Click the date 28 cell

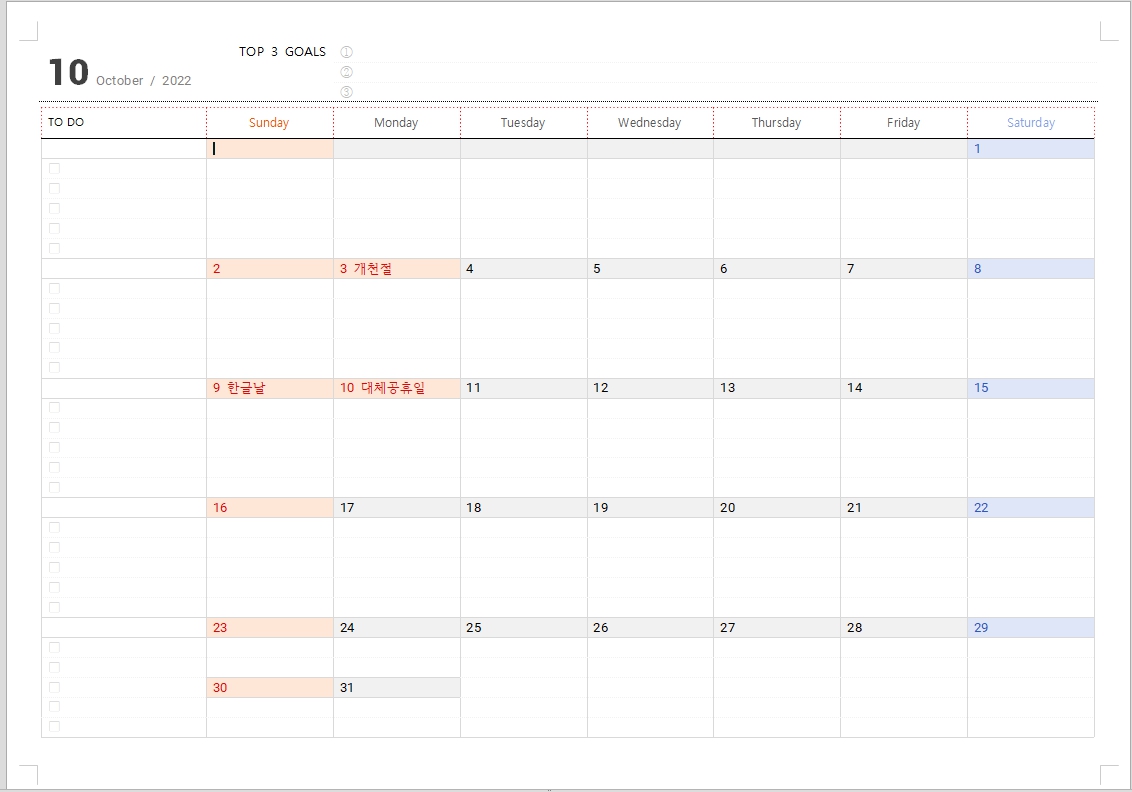pos(904,627)
